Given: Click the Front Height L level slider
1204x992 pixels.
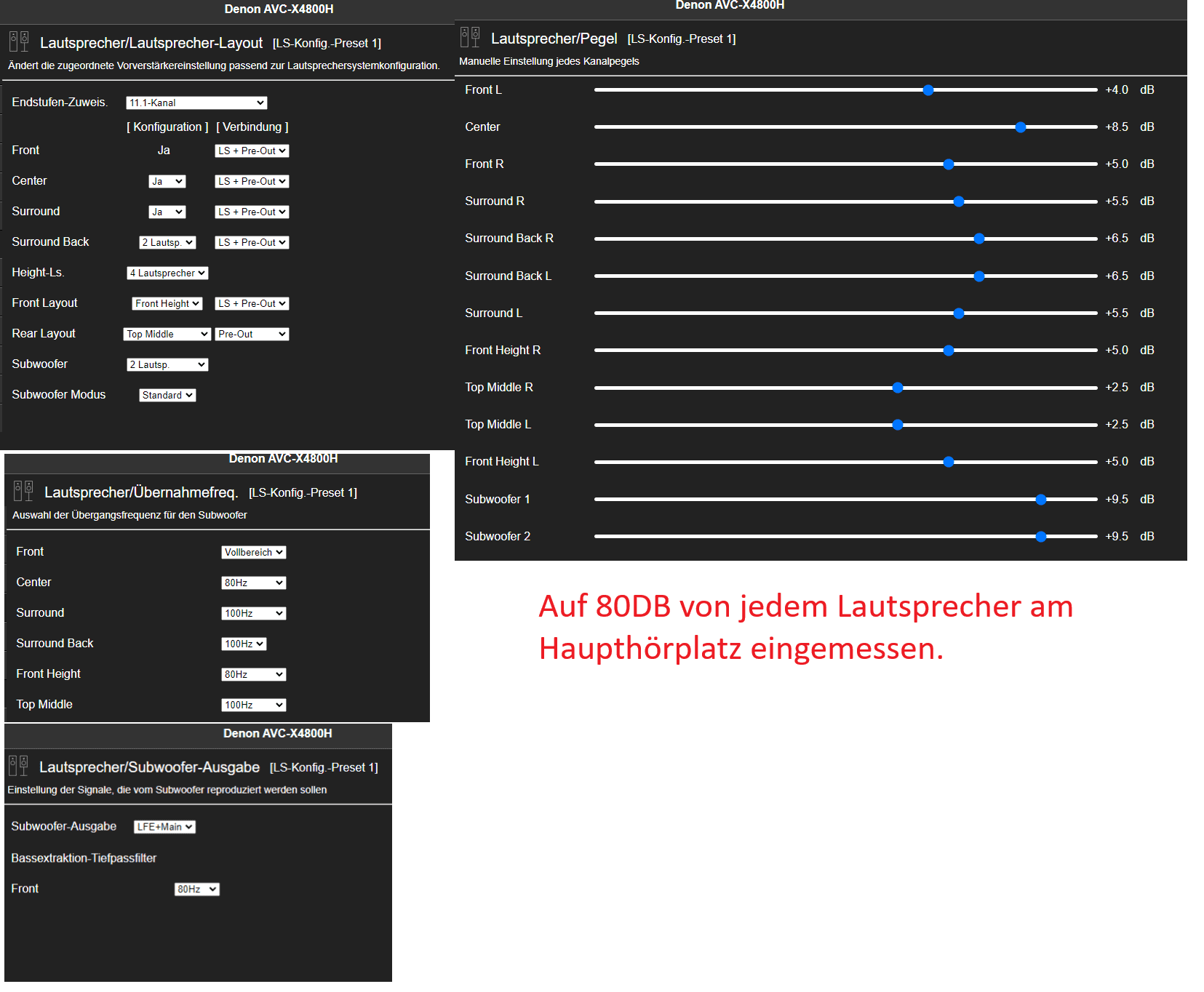Looking at the screenshot, I should 845,462.
